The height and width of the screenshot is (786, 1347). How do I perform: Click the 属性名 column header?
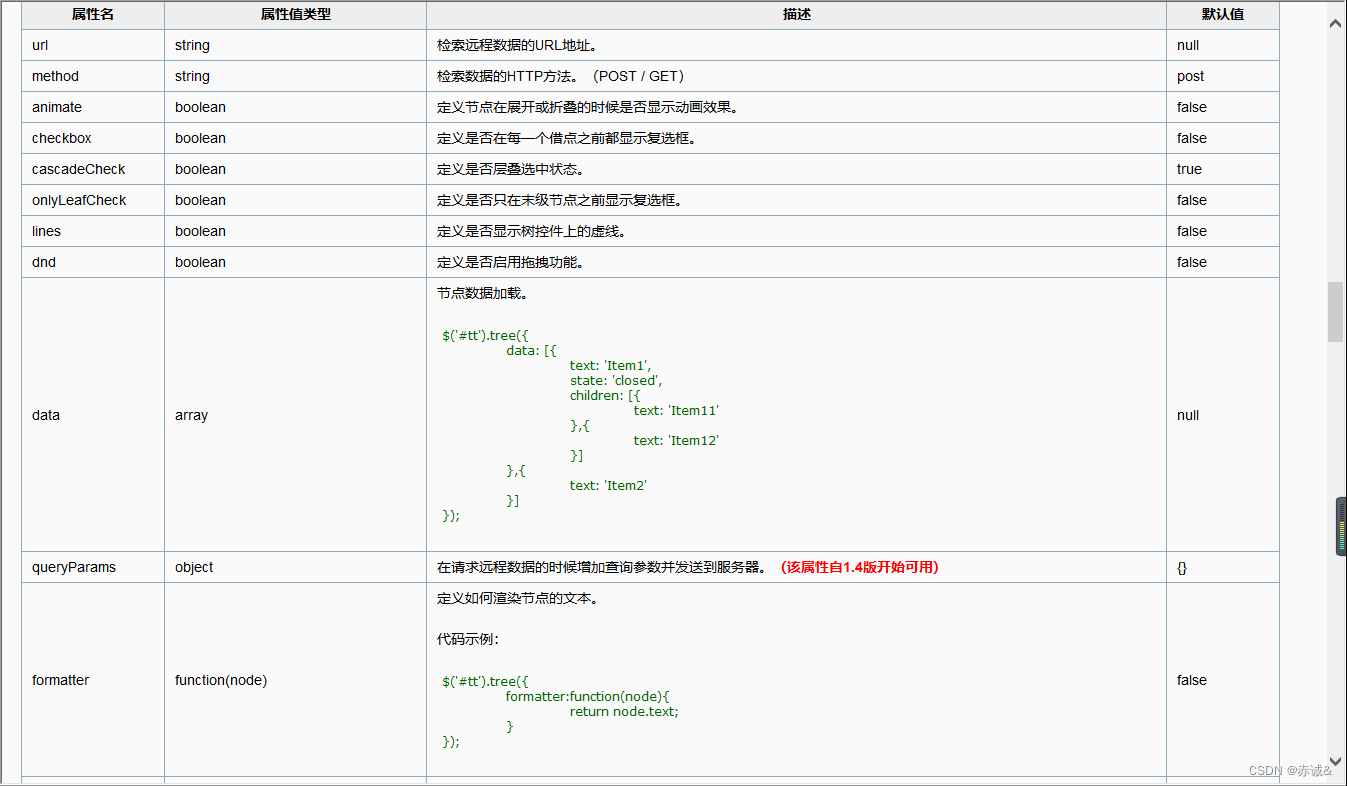pos(93,15)
